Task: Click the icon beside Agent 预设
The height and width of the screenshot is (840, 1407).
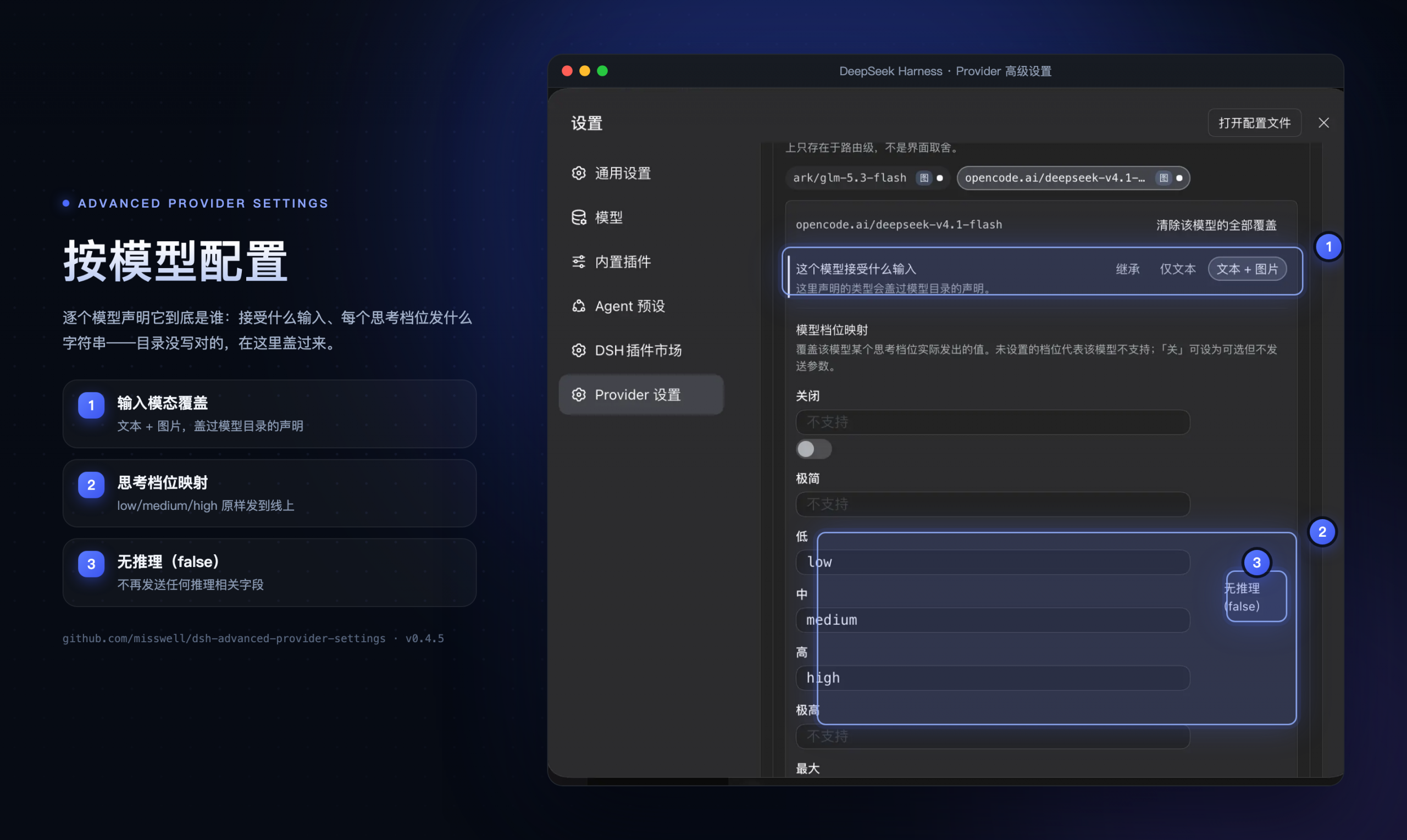Action: tap(578, 306)
